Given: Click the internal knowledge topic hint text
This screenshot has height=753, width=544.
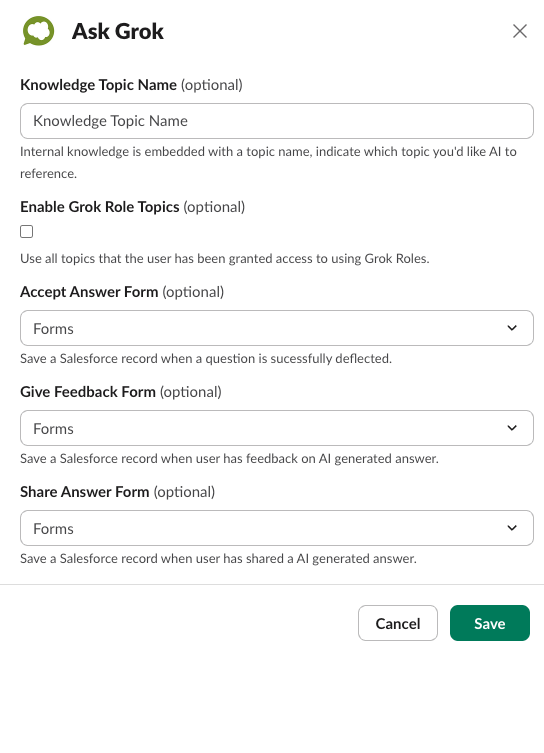Looking at the screenshot, I should point(268,162).
